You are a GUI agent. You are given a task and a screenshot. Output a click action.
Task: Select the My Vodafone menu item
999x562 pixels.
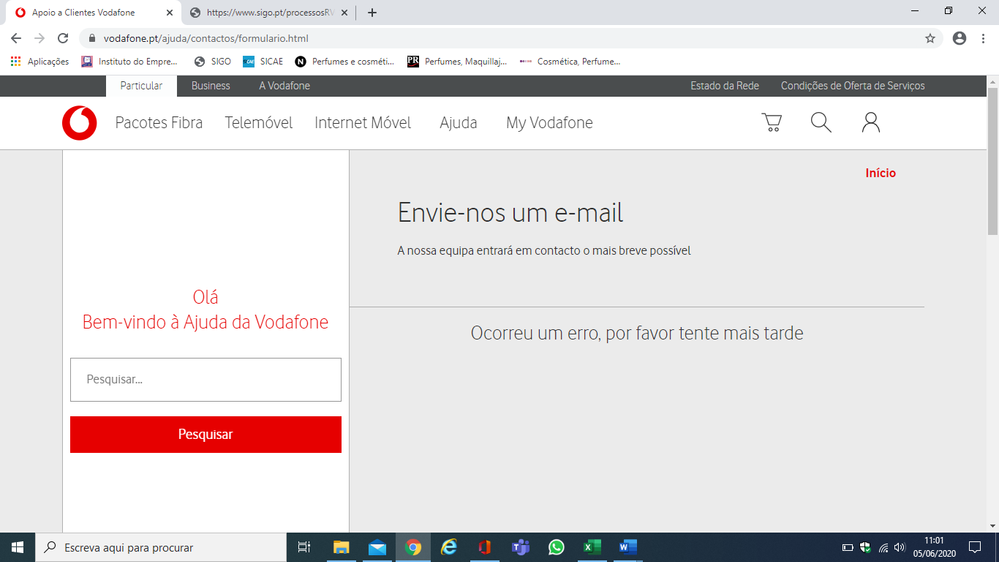pos(549,123)
